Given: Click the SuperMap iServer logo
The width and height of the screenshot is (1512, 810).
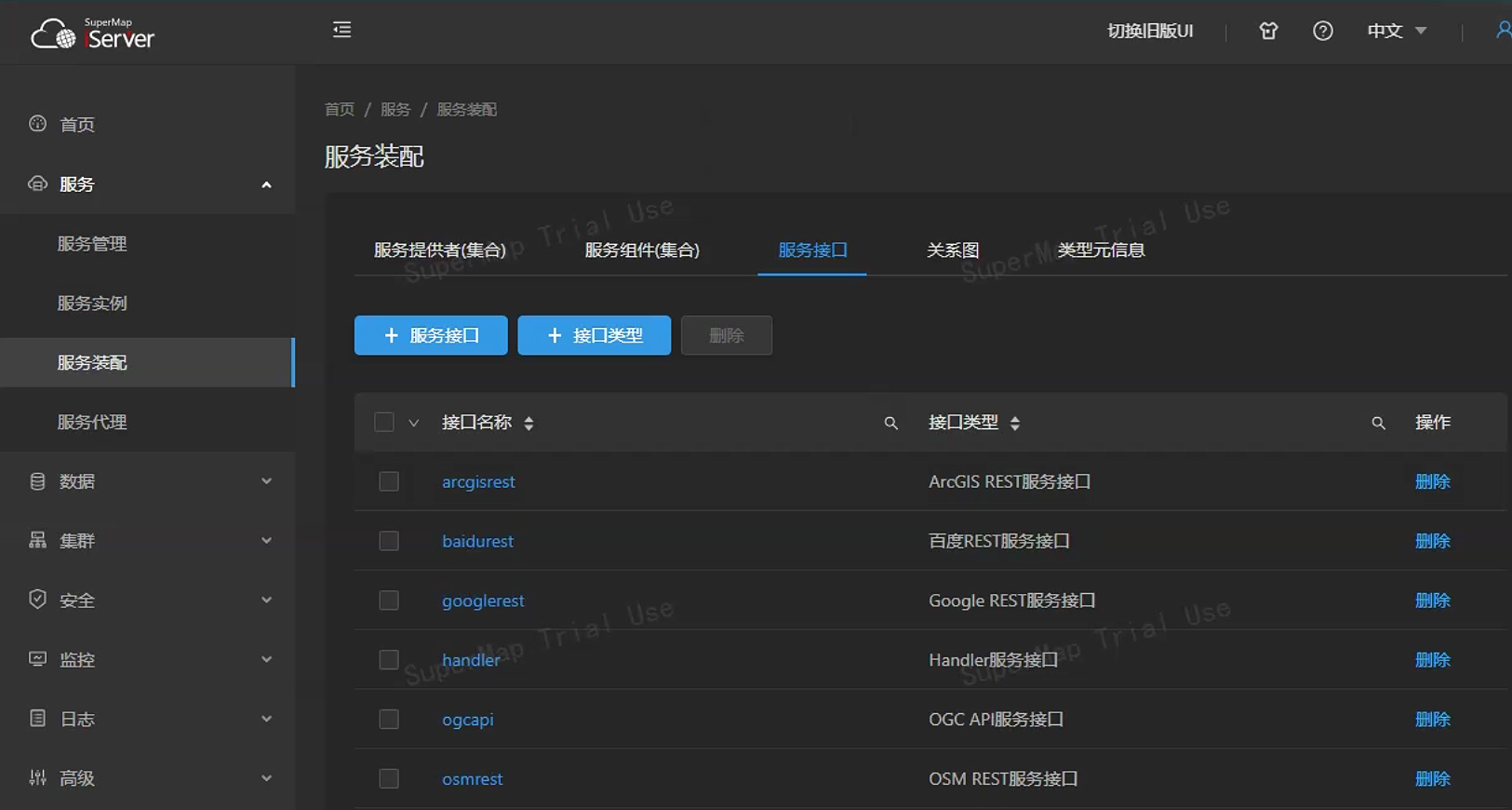Looking at the screenshot, I should coord(93,34).
